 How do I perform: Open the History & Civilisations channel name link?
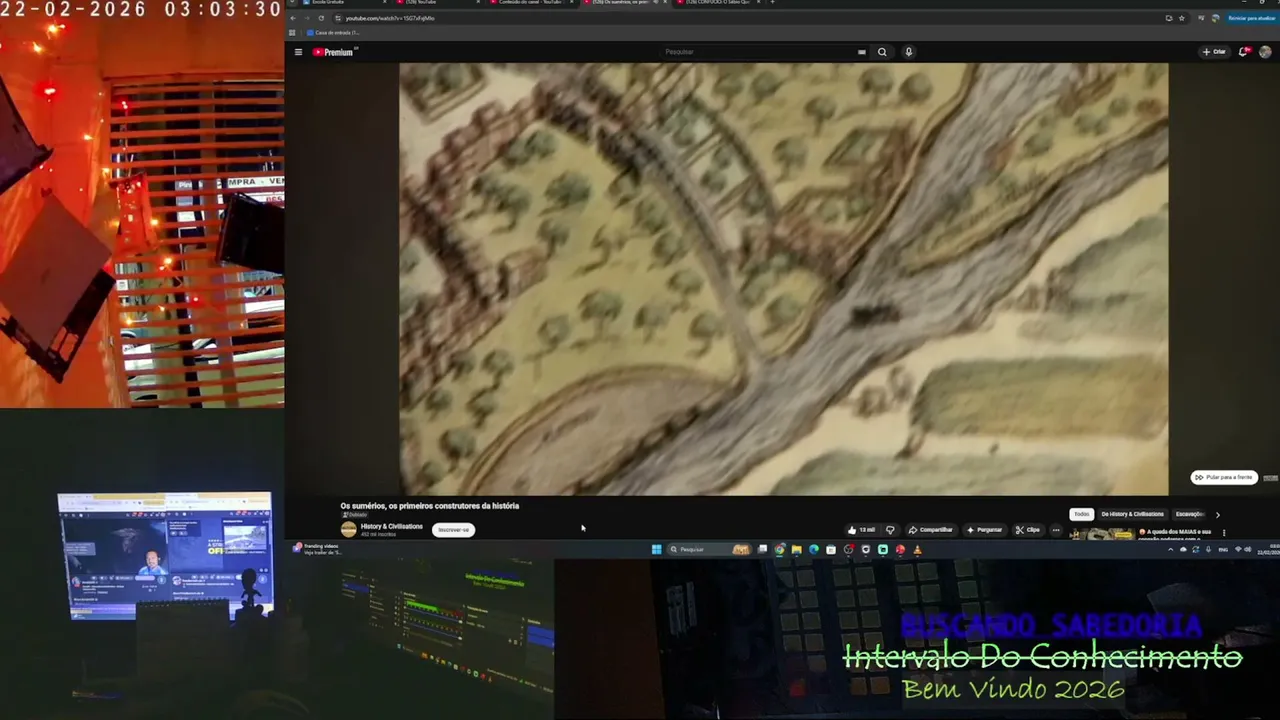(x=392, y=526)
